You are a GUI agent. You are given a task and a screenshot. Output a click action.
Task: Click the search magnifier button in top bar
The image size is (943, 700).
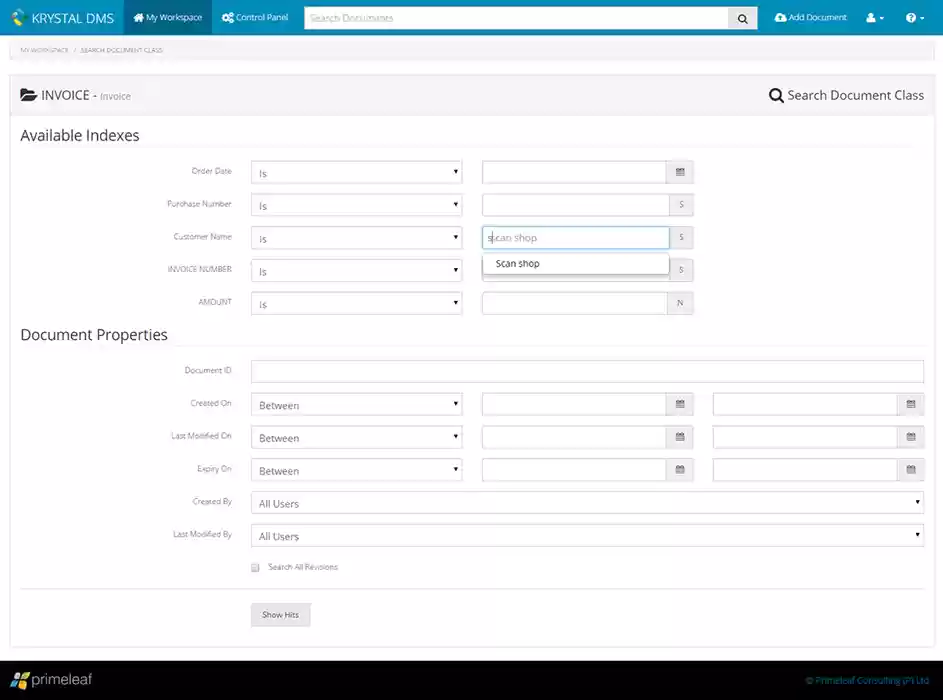tap(742, 18)
